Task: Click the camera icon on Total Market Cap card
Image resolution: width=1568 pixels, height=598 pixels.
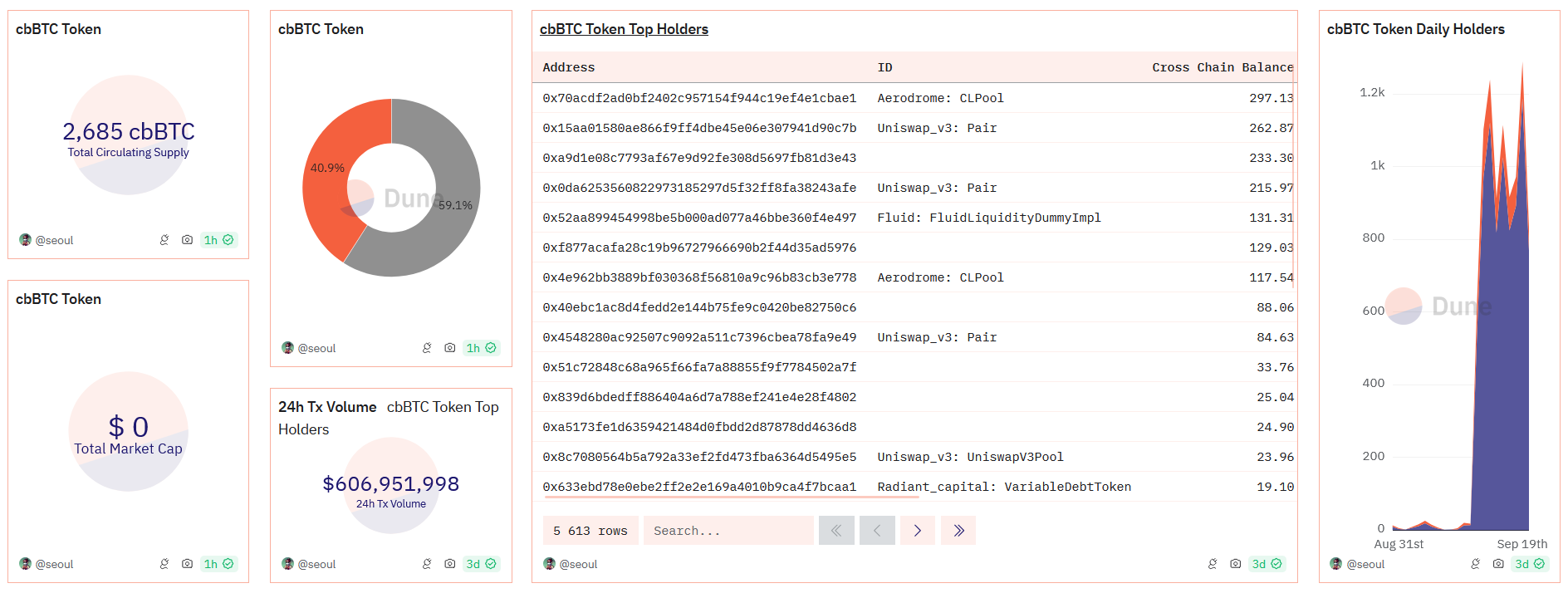Action: point(188,564)
